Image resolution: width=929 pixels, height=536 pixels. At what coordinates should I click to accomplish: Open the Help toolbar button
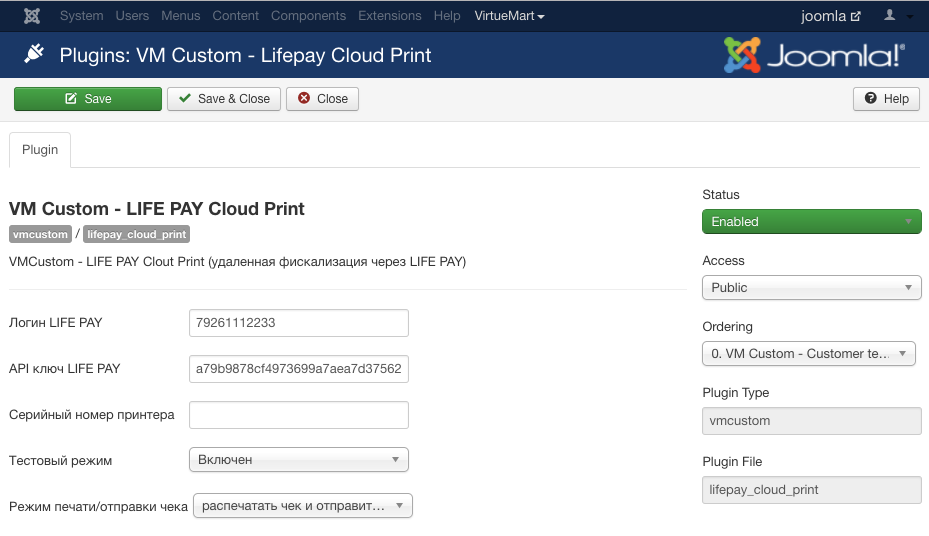coord(886,99)
